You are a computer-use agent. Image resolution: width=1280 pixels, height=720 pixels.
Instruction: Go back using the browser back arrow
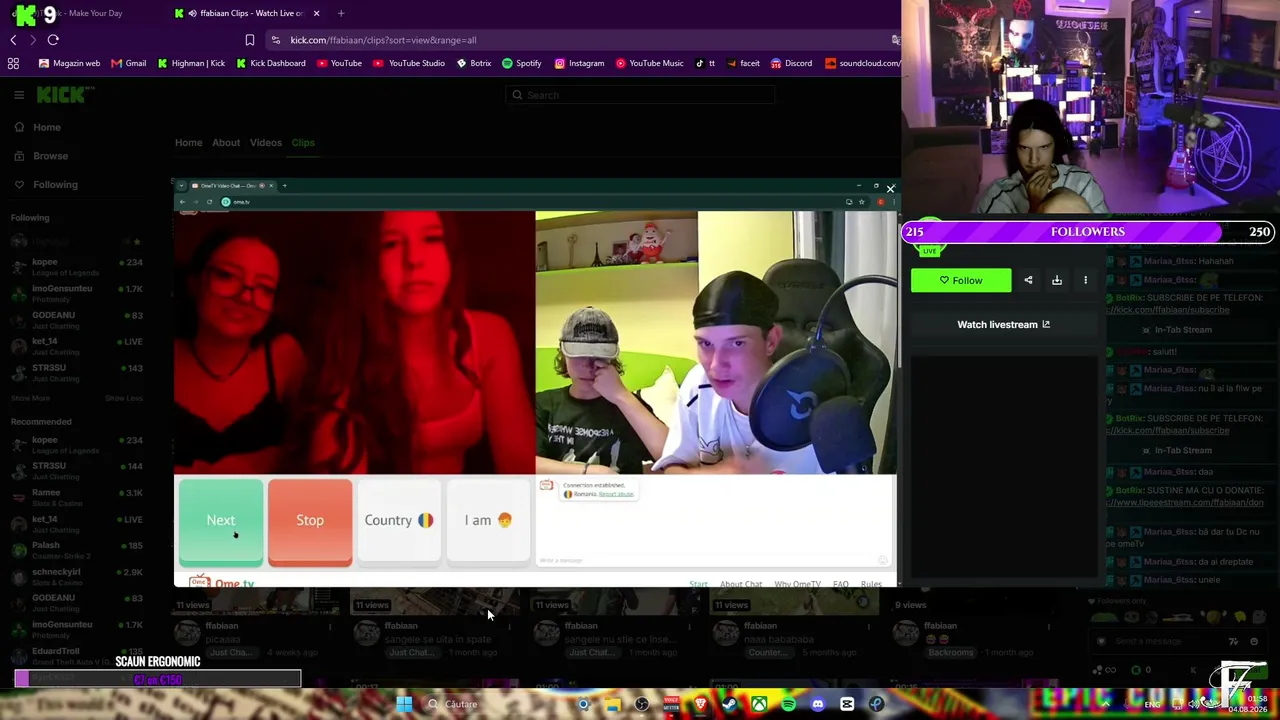click(x=13, y=40)
